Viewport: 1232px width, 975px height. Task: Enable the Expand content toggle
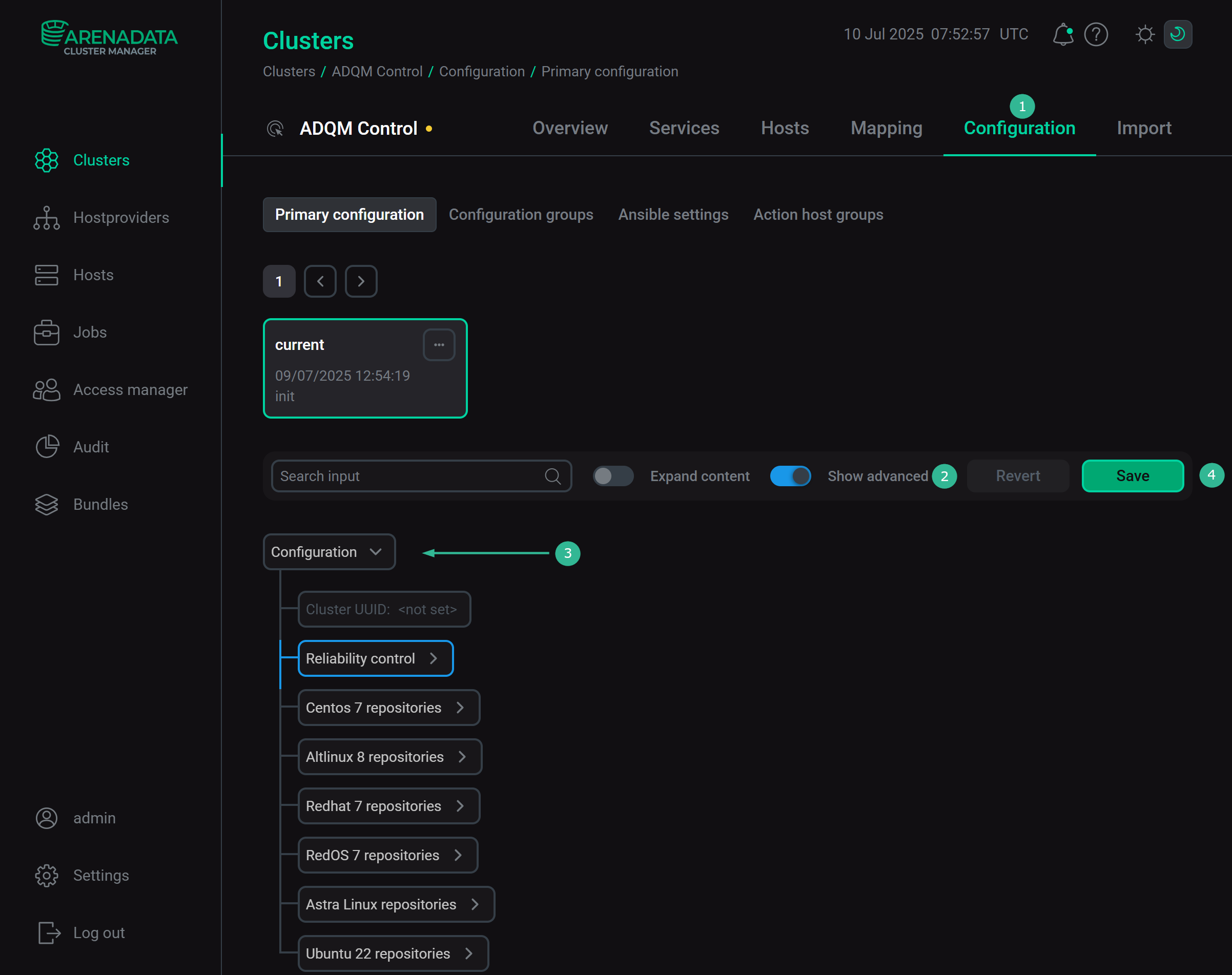coord(613,475)
